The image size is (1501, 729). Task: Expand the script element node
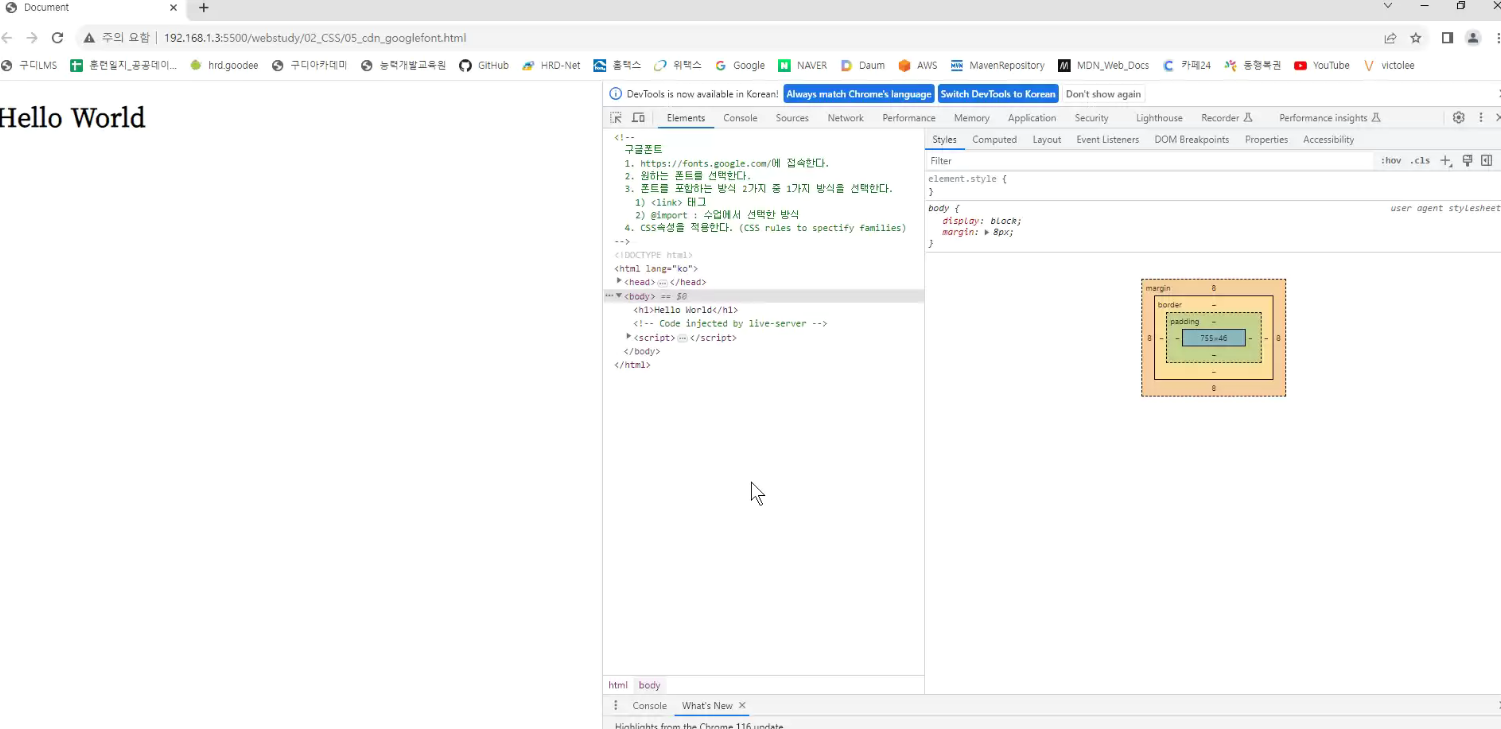[629, 338]
